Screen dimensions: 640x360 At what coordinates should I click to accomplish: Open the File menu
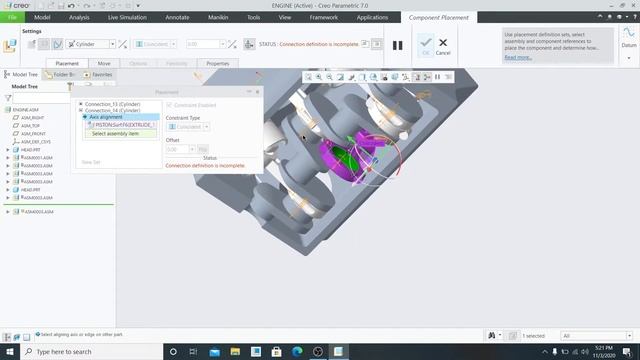tap(12, 17)
